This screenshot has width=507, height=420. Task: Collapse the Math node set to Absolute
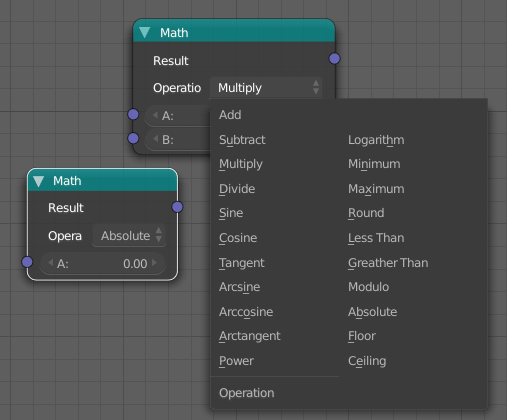point(39,181)
